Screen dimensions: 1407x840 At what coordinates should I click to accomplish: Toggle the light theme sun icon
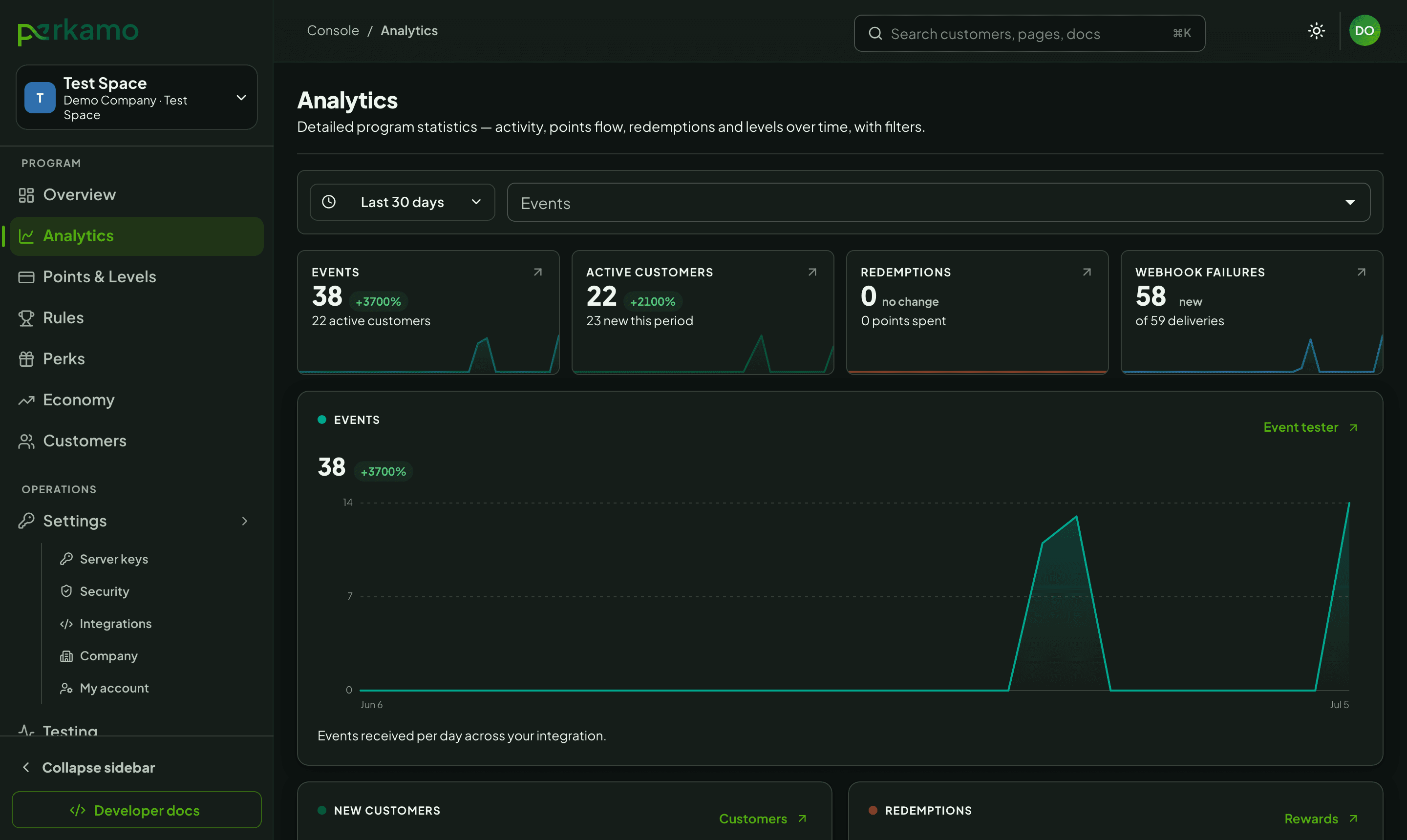tap(1317, 31)
